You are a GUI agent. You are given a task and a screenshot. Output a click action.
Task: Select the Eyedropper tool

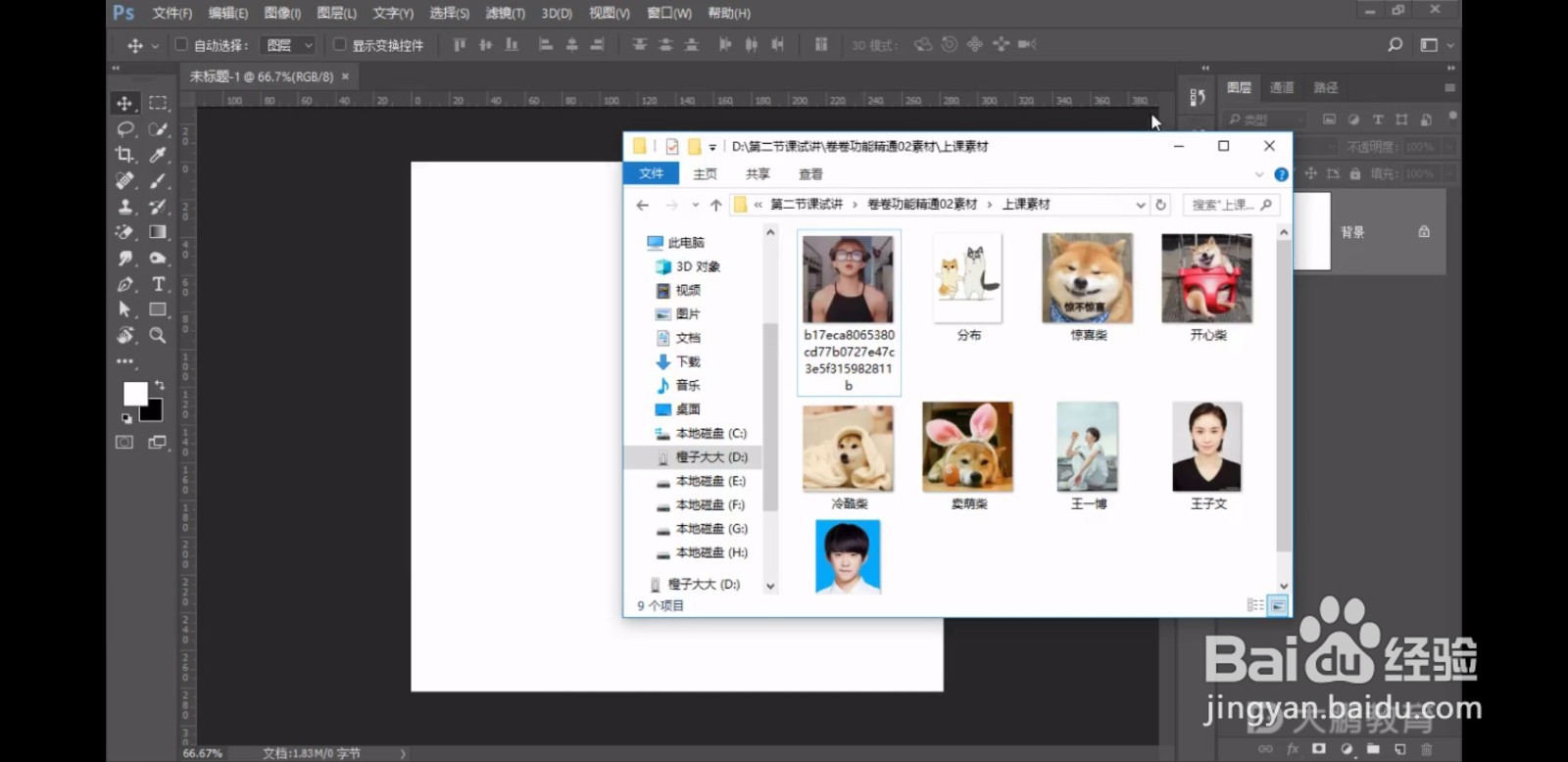pyautogui.click(x=158, y=155)
